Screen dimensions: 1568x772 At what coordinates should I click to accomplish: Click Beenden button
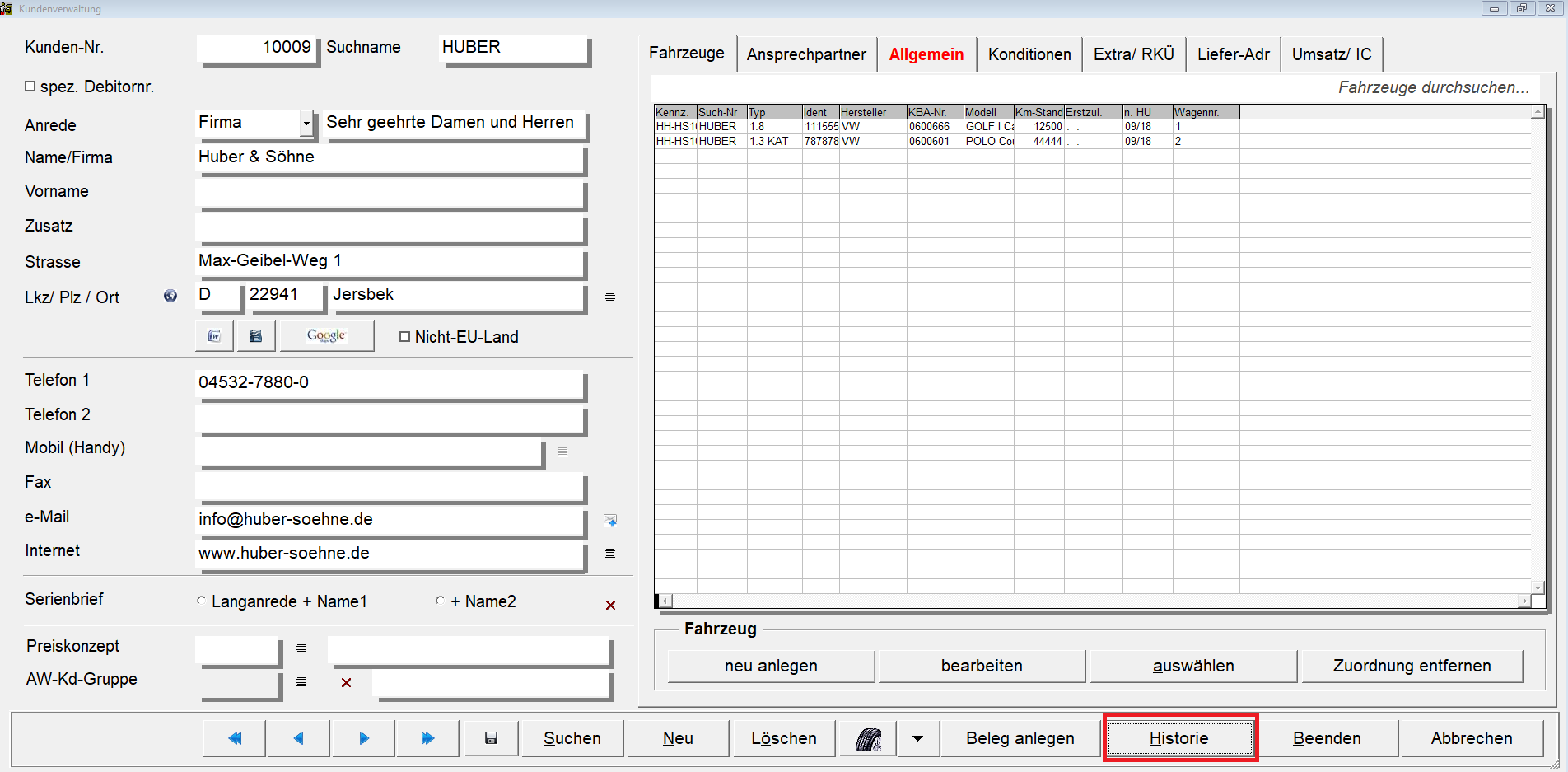coord(1327,738)
